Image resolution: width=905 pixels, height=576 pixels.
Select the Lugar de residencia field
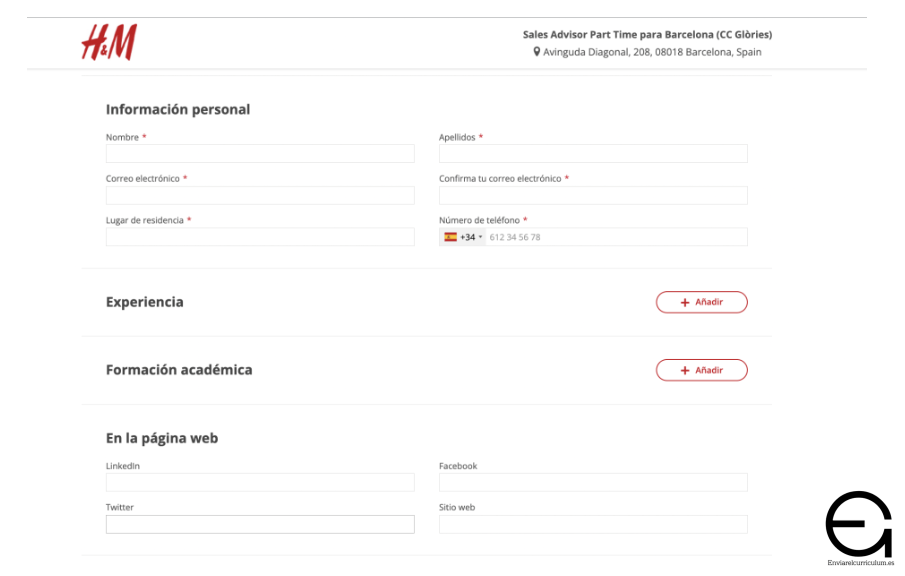(260, 237)
